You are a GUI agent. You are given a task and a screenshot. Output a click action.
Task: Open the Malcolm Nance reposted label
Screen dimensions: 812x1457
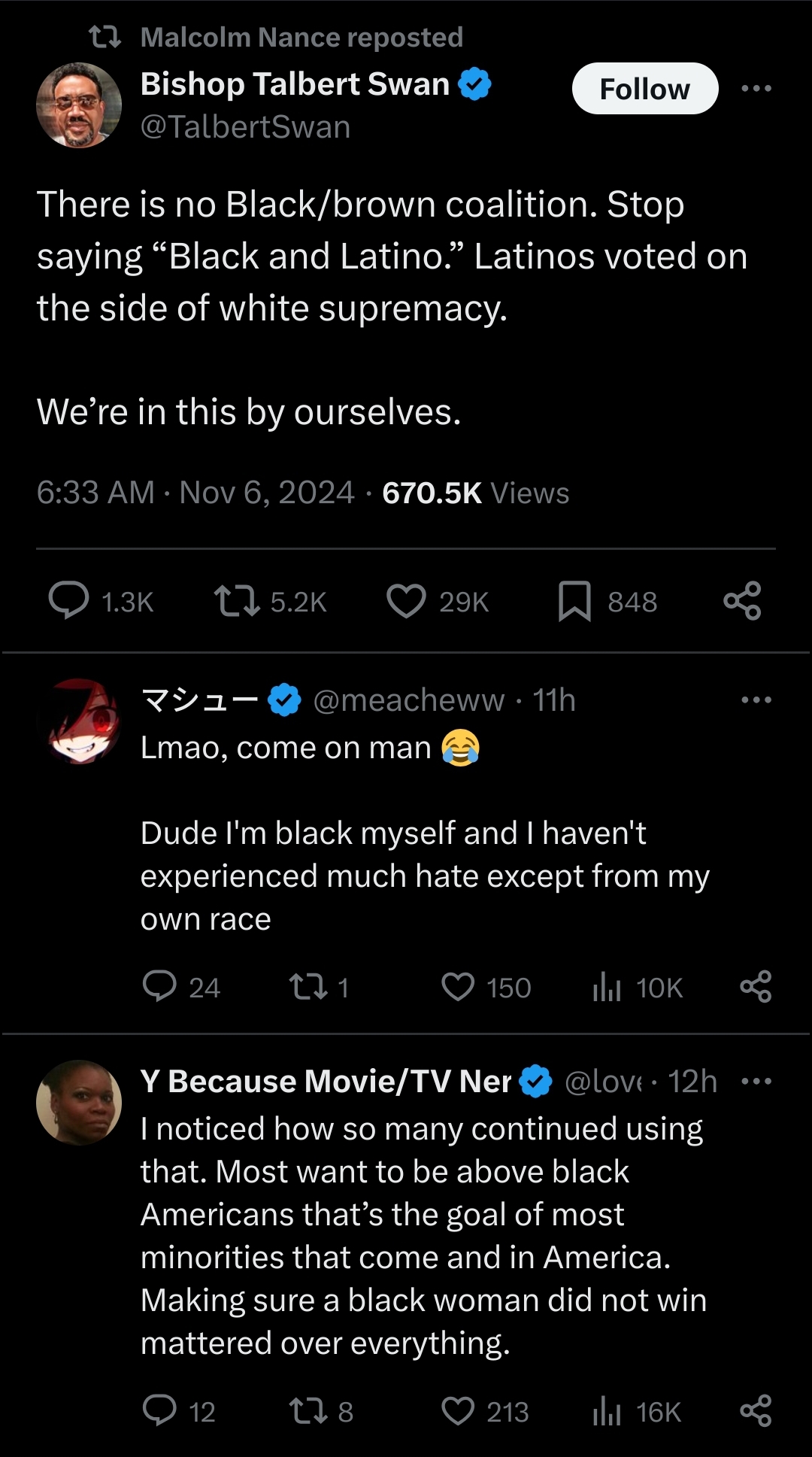[301, 37]
